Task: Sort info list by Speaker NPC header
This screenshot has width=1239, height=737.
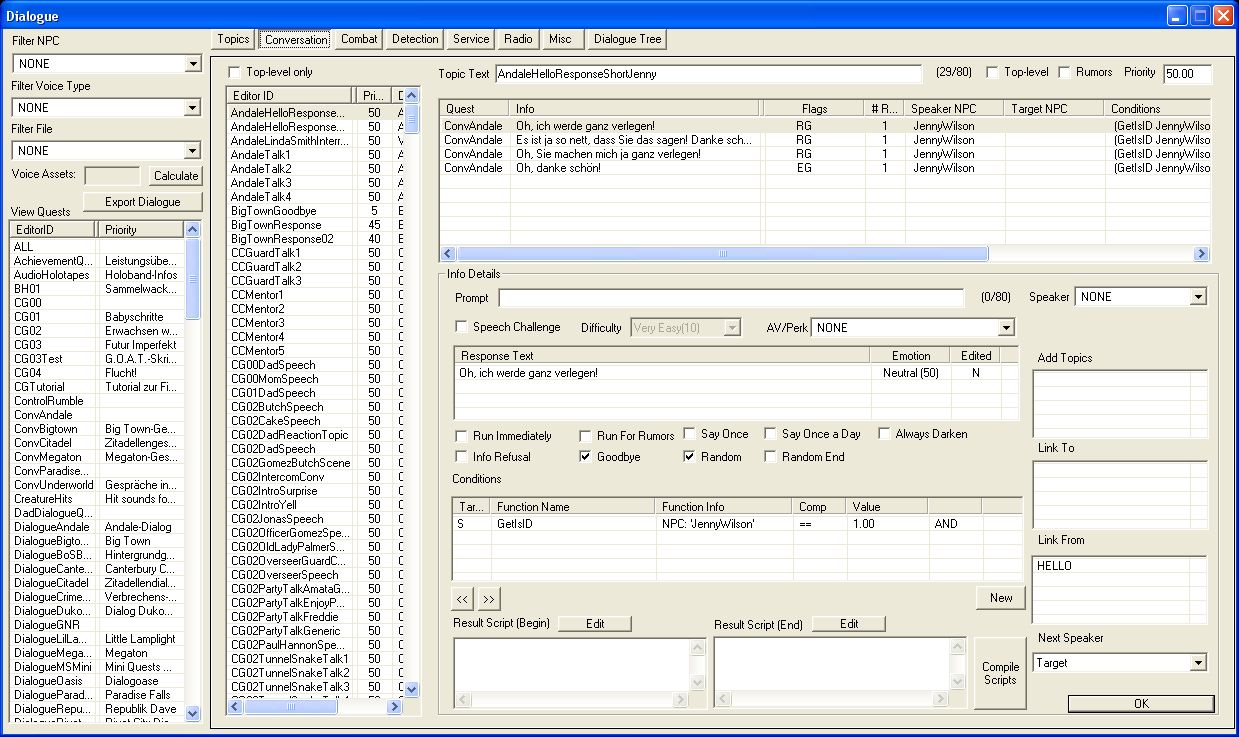Action: (955, 108)
